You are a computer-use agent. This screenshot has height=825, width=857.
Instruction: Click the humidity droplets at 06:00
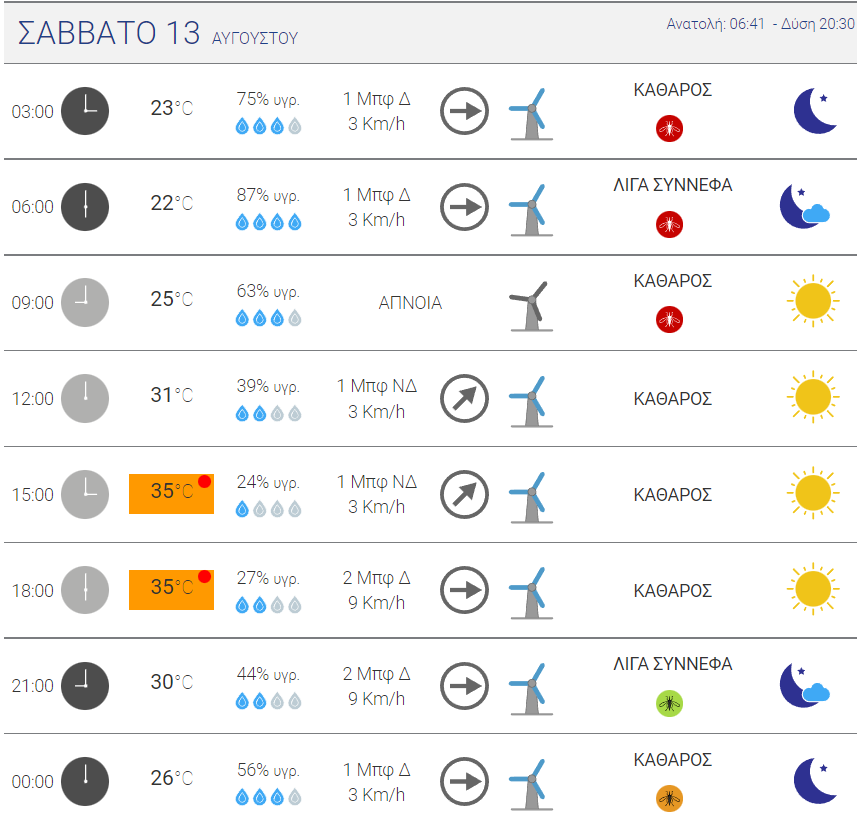tap(268, 222)
